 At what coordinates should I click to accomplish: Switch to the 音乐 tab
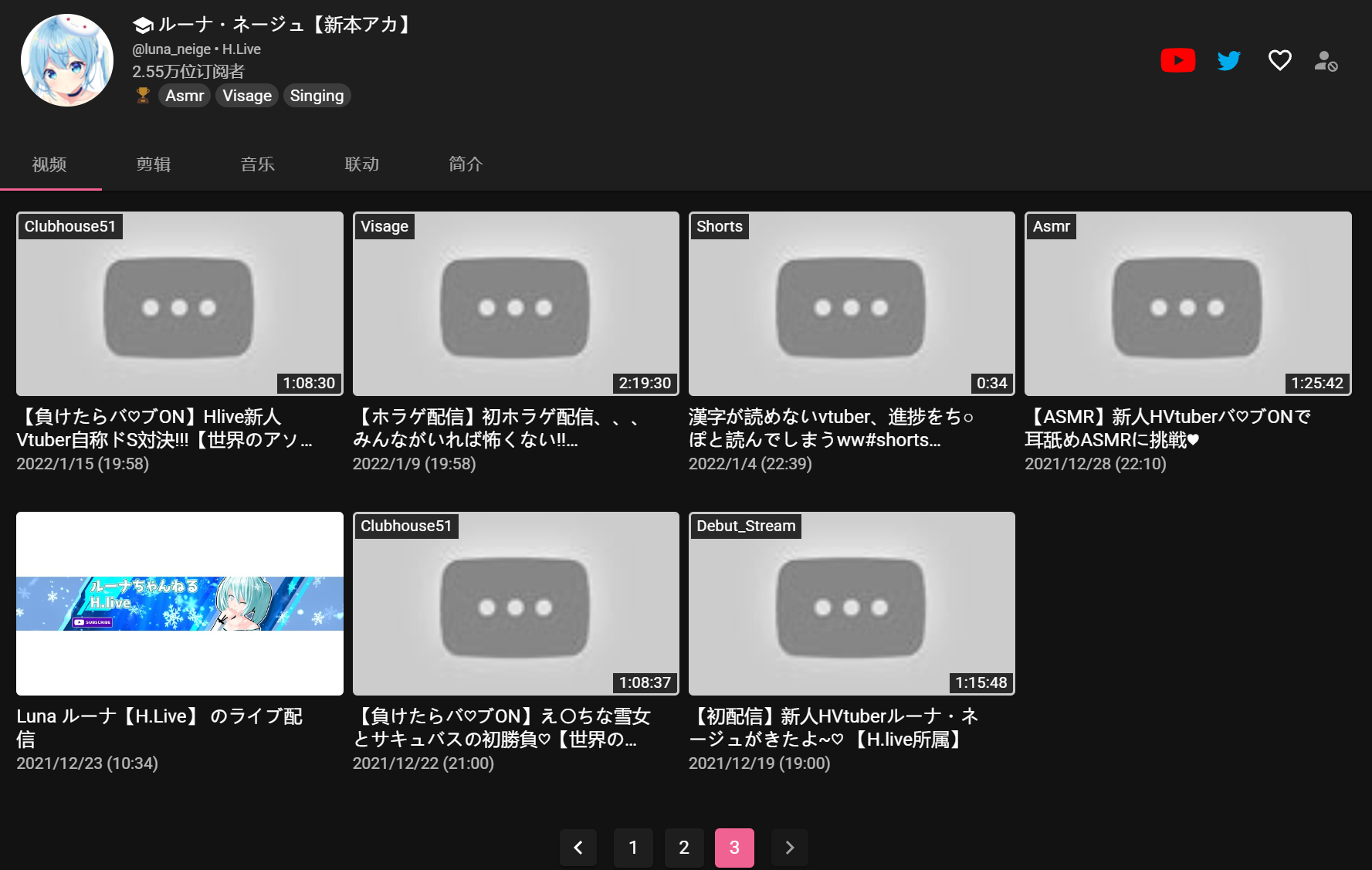[258, 164]
